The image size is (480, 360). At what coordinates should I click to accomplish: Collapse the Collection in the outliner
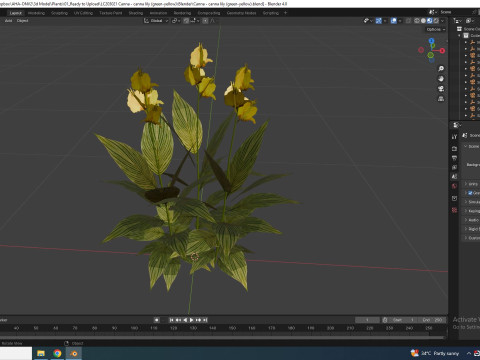click(459, 35)
